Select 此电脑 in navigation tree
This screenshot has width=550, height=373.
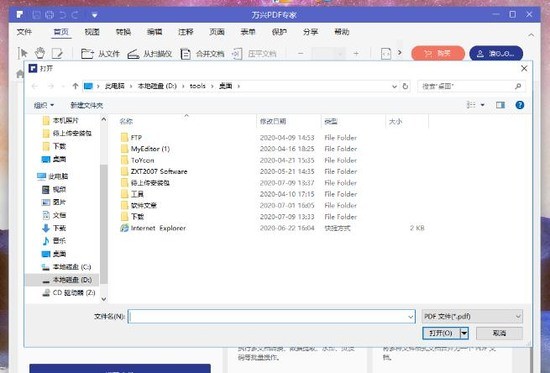click(58, 176)
